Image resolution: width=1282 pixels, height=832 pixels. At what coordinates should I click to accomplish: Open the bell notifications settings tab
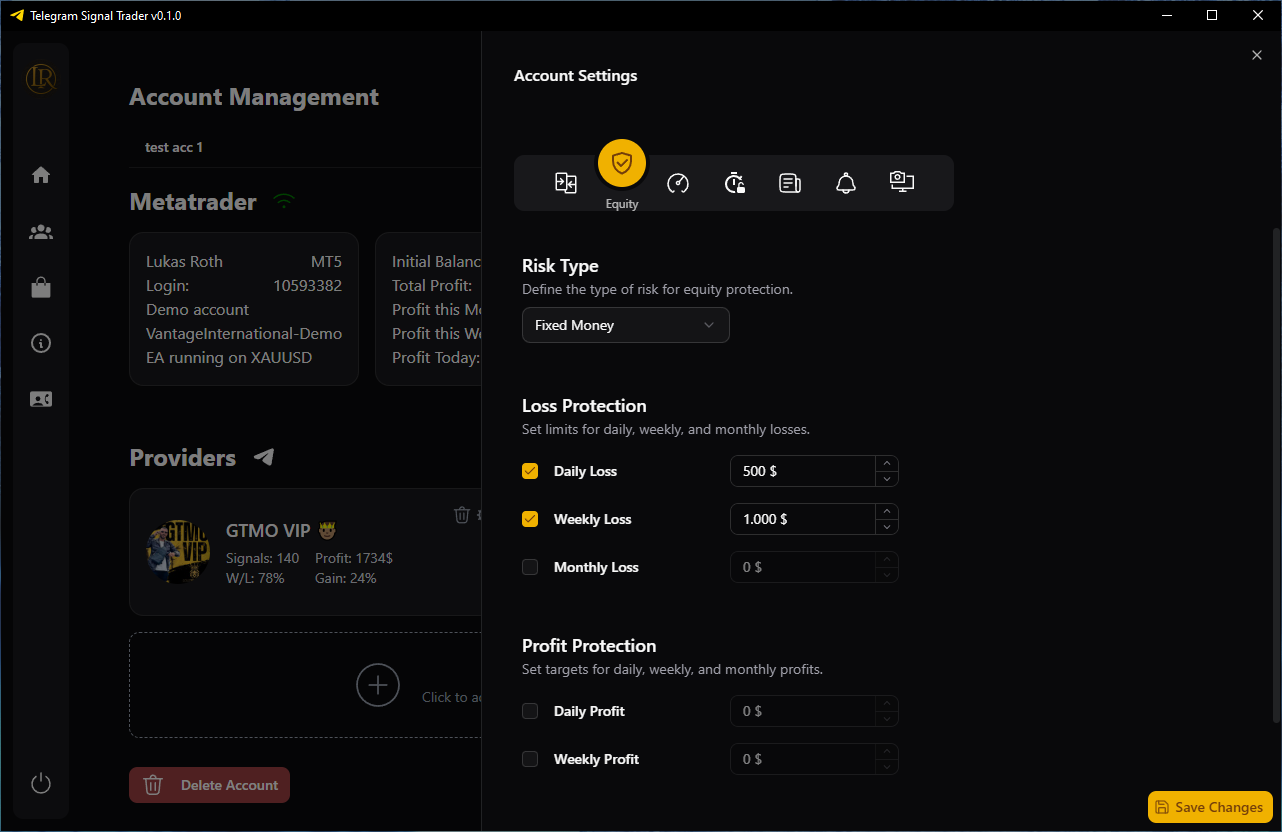point(846,183)
